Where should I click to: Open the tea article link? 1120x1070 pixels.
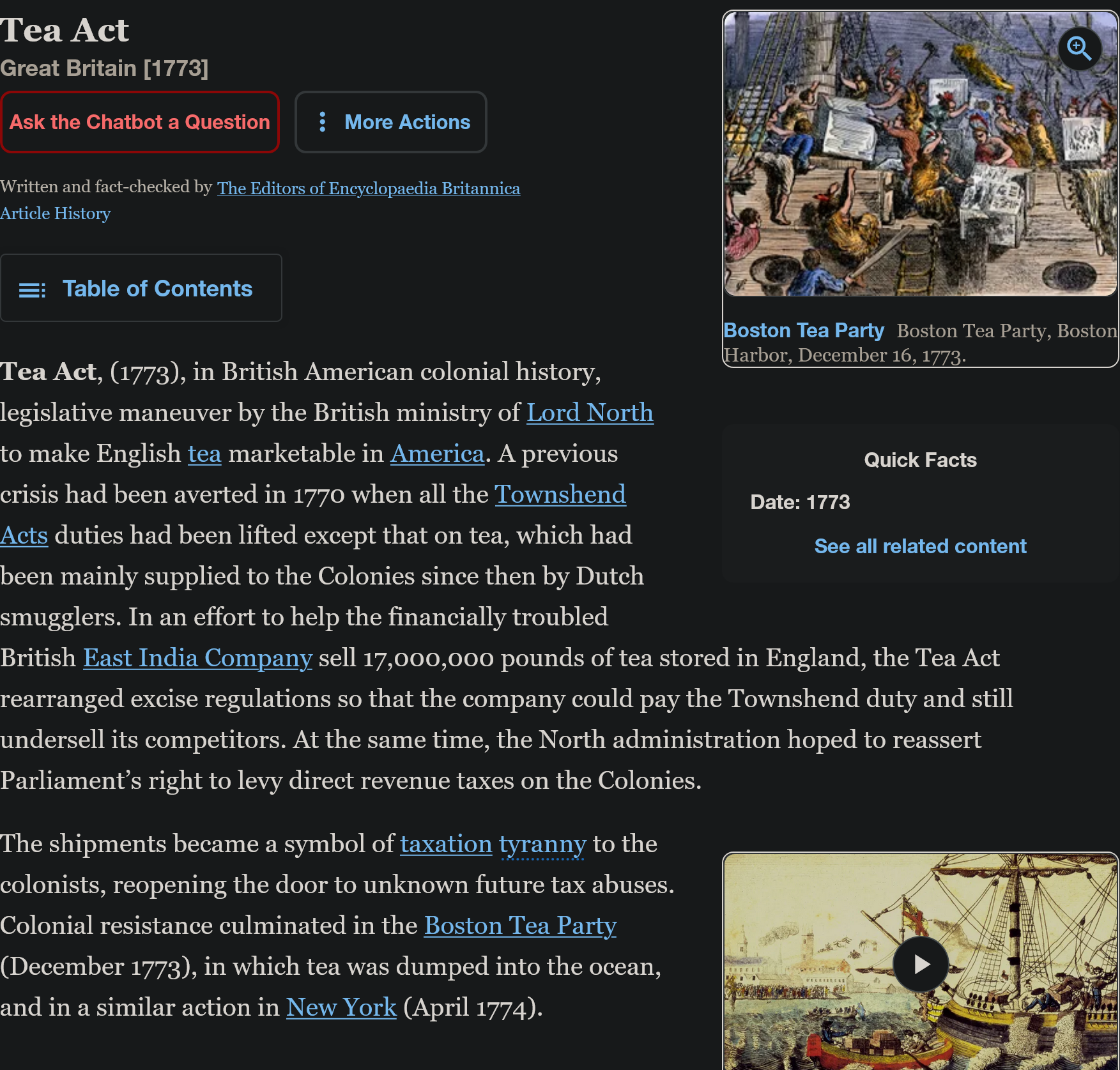[x=204, y=454]
